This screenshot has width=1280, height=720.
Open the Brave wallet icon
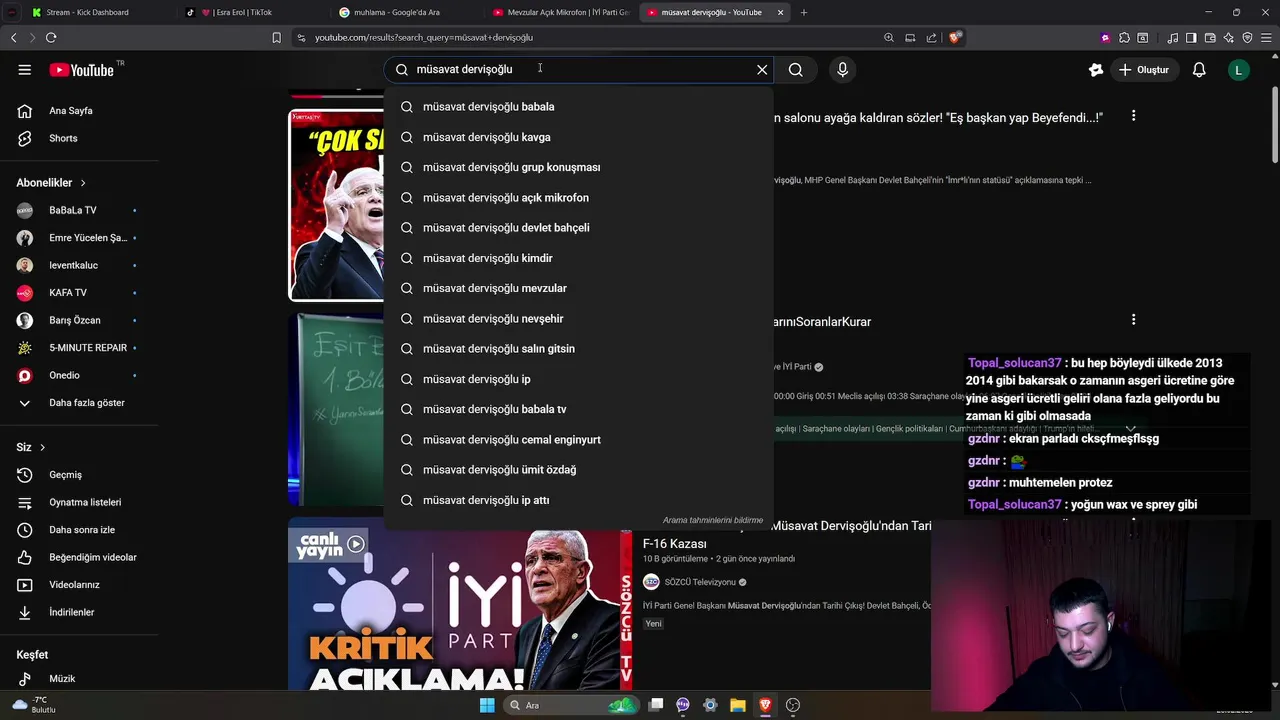coord(1210,38)
